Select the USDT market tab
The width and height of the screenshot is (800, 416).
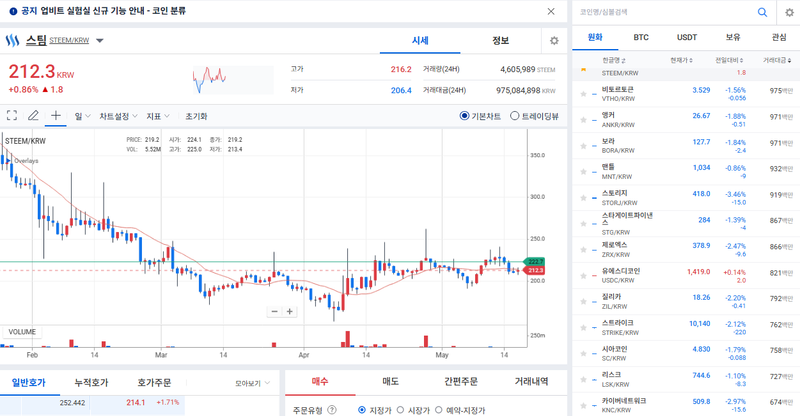pyautogui.click(x=687, y=37)
